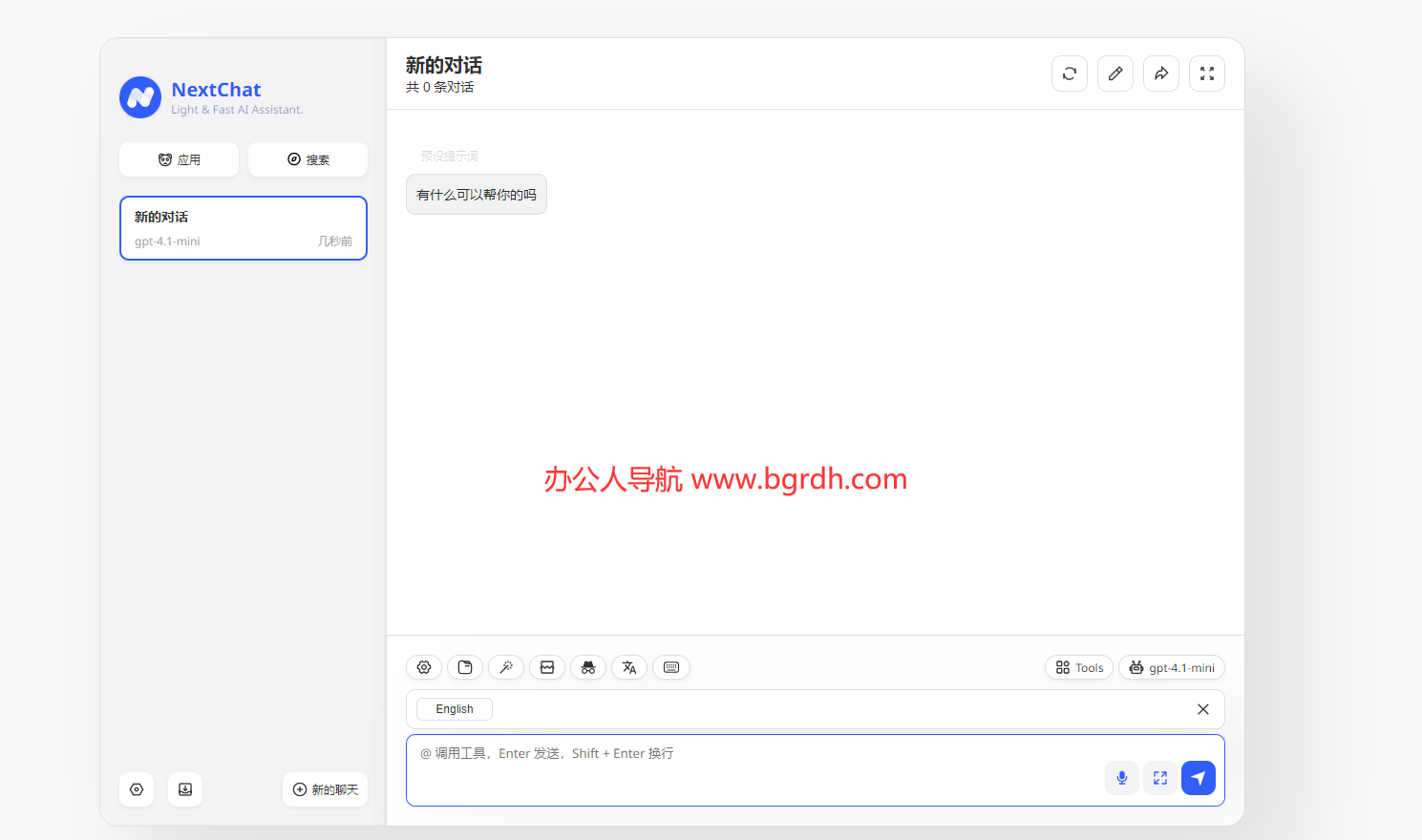Click the 预设提示词 label above the greeting
Viewport: 1422px width, 840px height.
[x=450, y=156]
